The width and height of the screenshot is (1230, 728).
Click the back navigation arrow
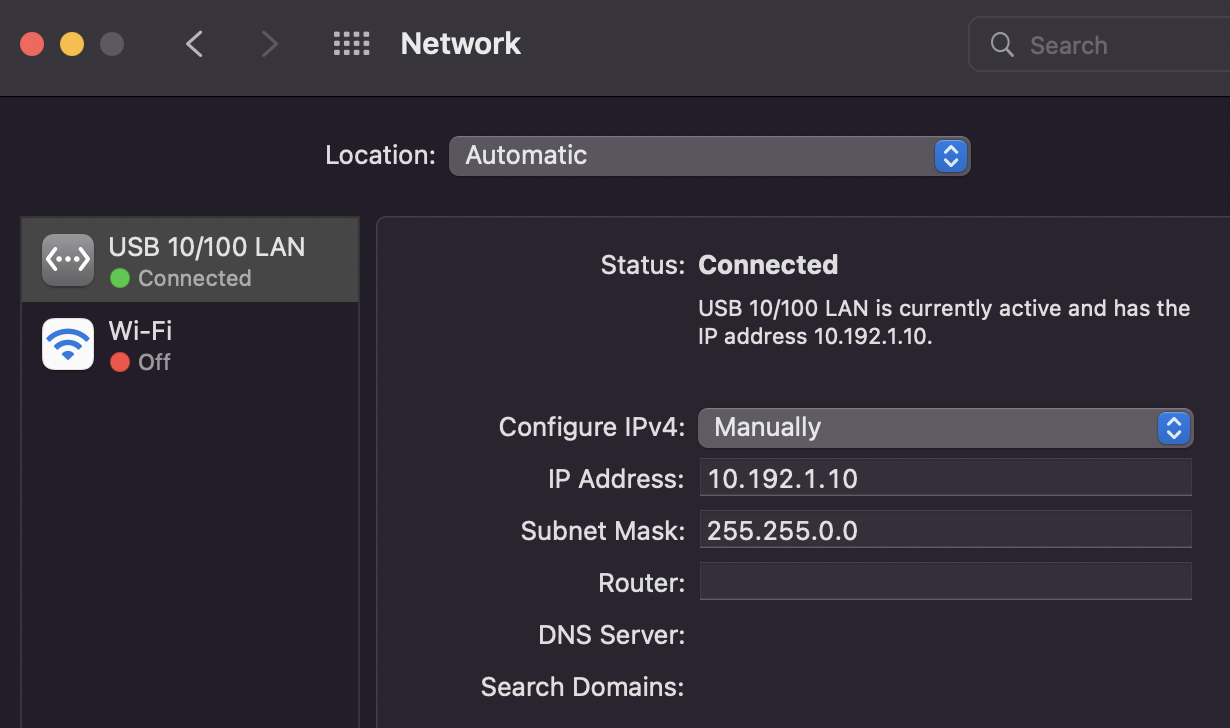[x=195, y=44]
